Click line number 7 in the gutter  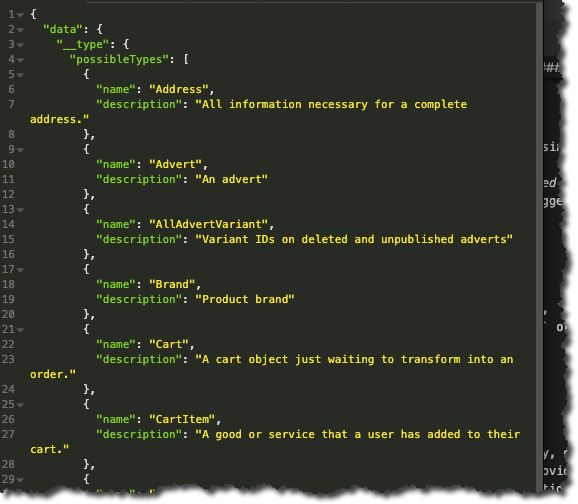tap(11, 105)
